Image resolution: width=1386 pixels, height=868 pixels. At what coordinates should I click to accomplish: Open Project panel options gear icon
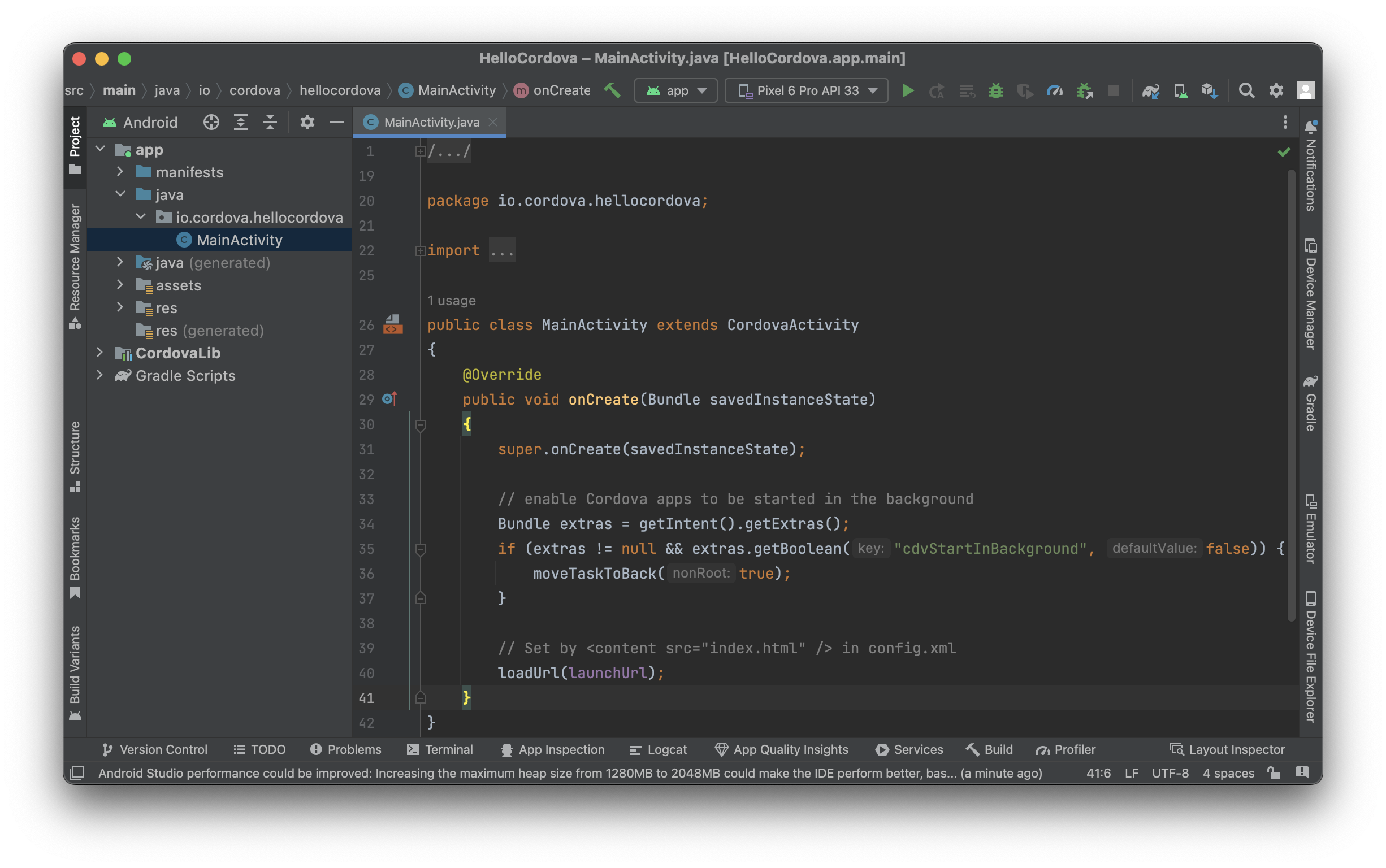pos(307,122)
